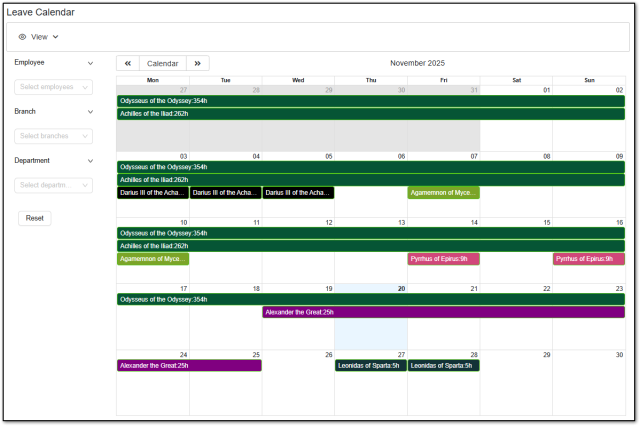Collapse the Employee filter section
Viewport: 640px width, 426px height.
[90, 62]
